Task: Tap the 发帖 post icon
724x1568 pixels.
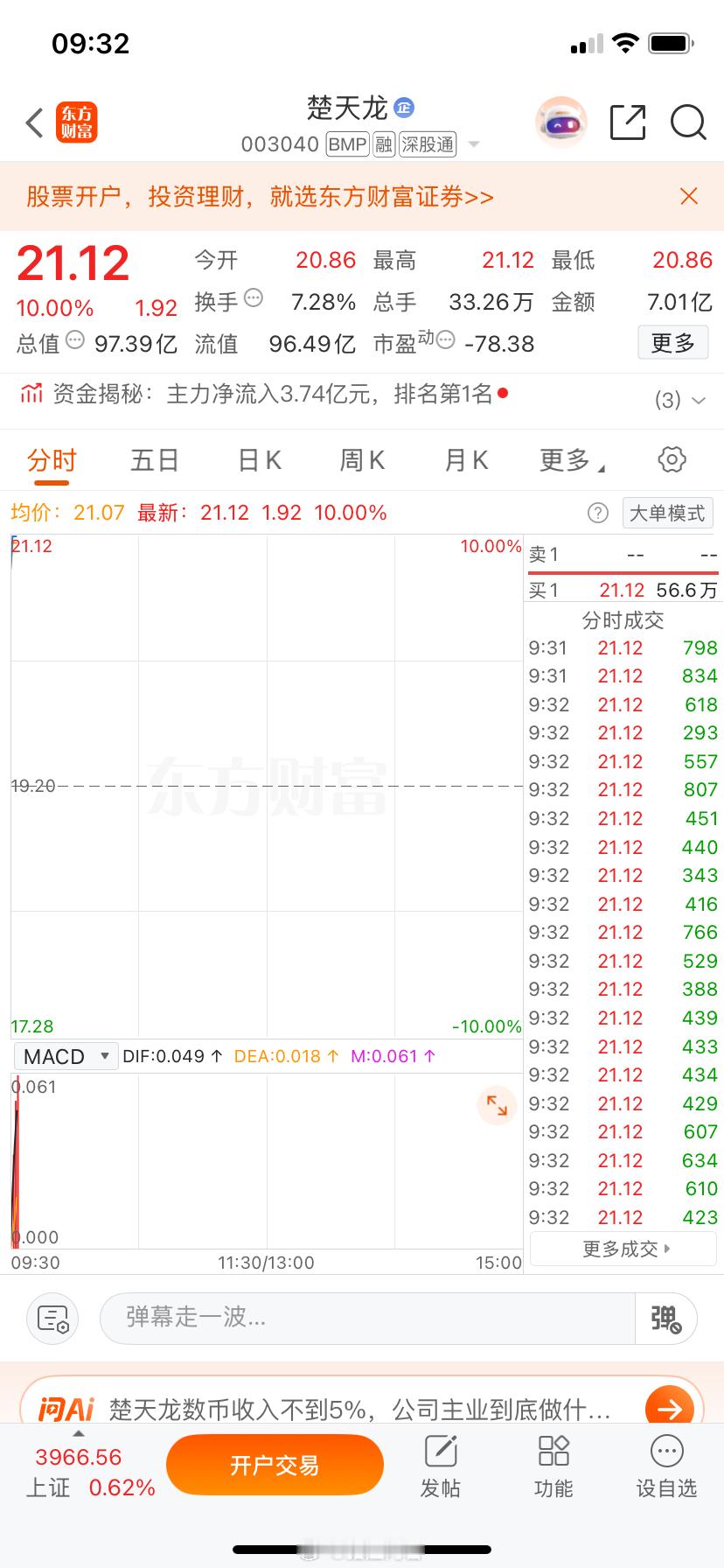Action: (441, 1466)
